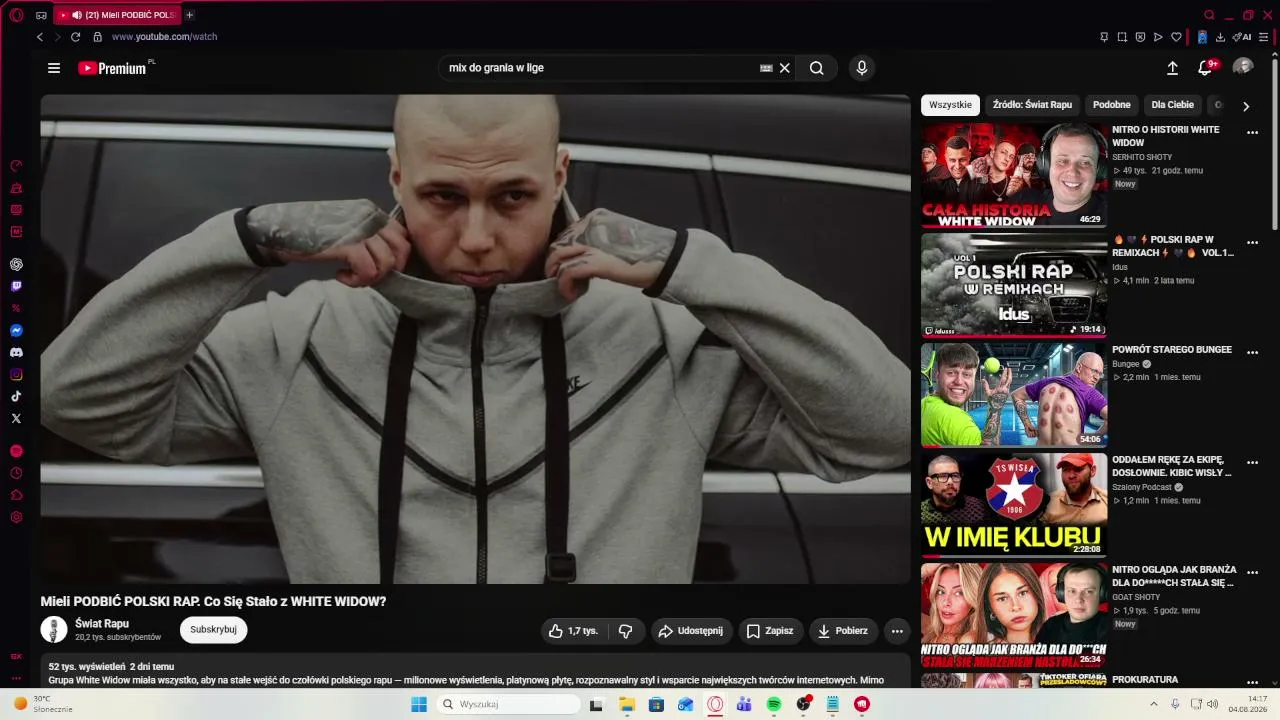This screenshot has height=720, width=1280.
Task: Open options for NITRO O HISTORII WHITE WIDOW
Action: 1252,133
